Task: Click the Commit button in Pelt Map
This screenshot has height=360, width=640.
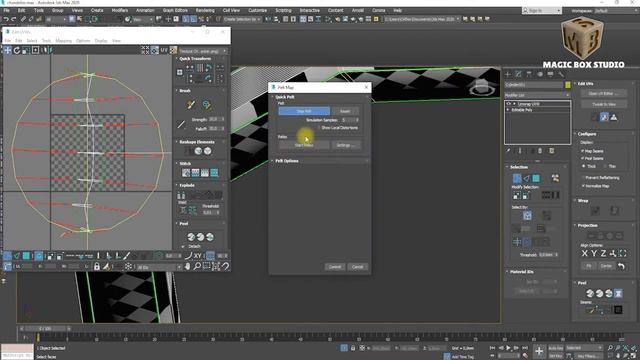Action: pos(335,267)
